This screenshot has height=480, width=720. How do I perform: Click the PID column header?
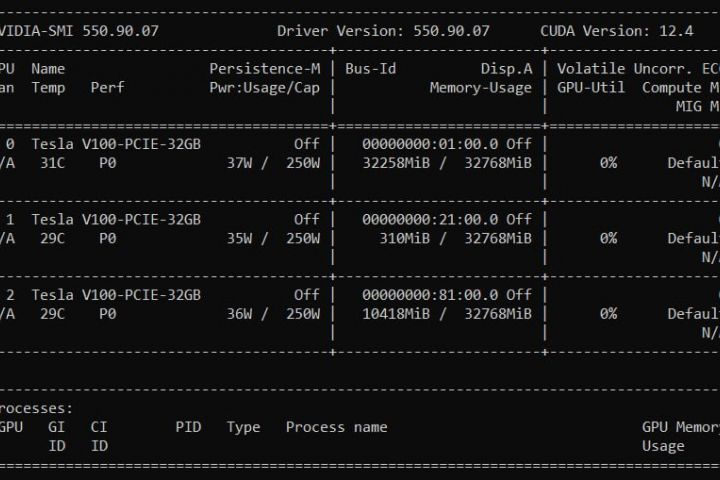point(188,427)
